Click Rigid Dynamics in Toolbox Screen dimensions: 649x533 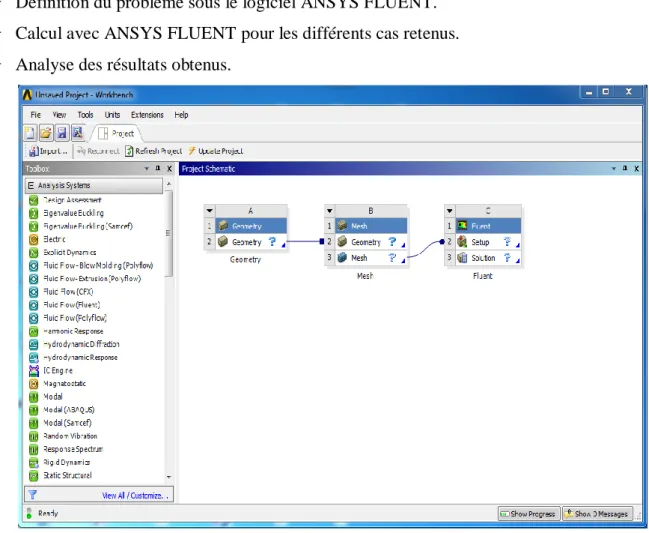click(x=67, y=463)
